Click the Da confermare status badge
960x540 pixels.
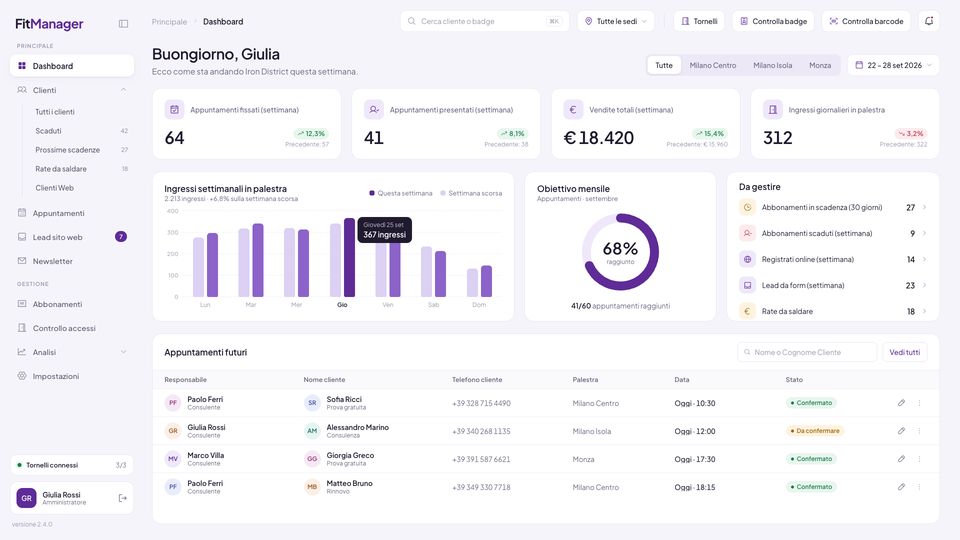tap(814, 431)
